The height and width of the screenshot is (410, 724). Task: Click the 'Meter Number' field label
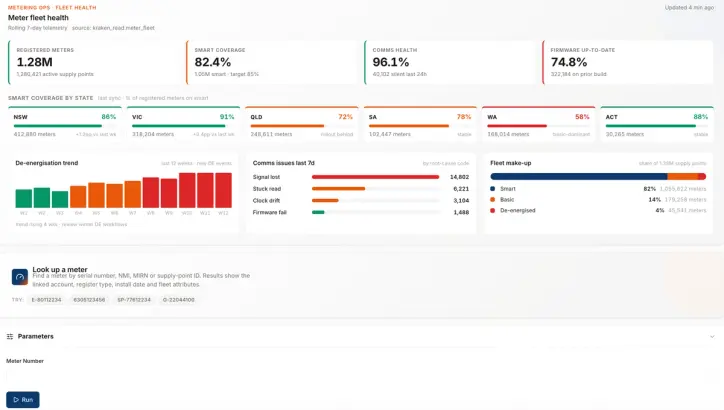point(25,361)
